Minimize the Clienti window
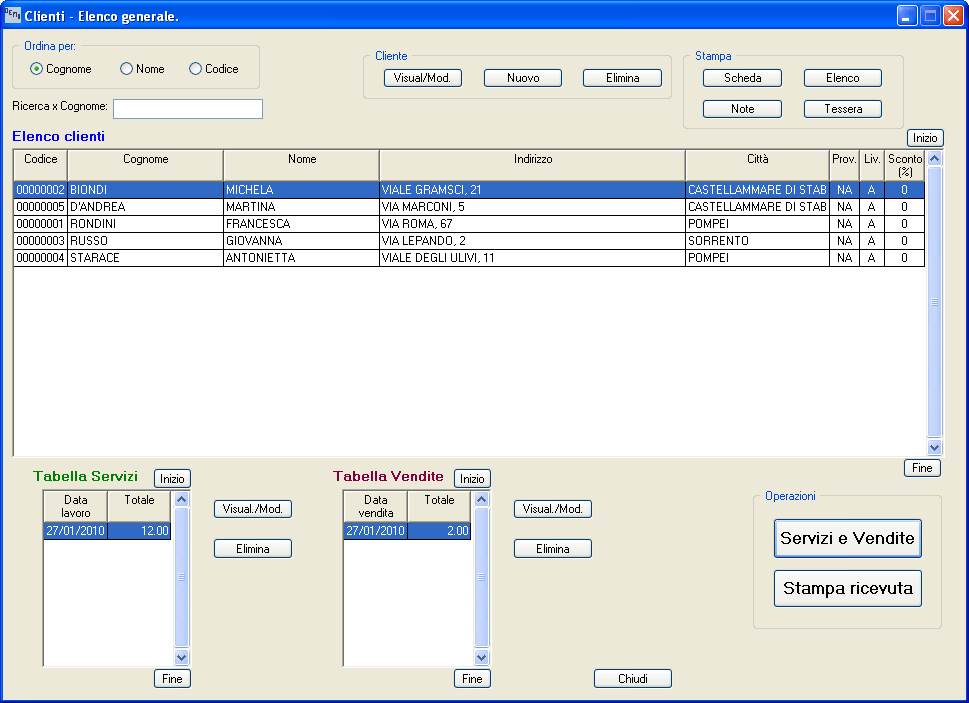Screen dimensions: 969x703 click(x=907, y=16)
